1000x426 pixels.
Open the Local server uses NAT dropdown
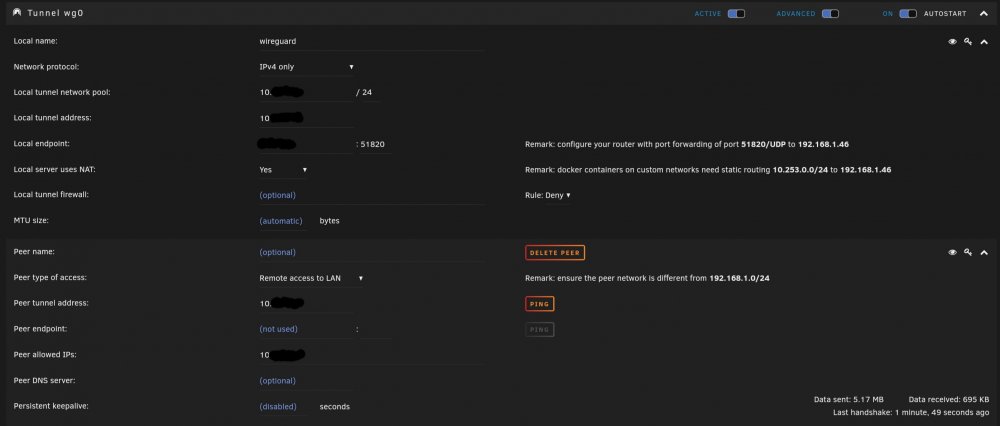point(283,170)
